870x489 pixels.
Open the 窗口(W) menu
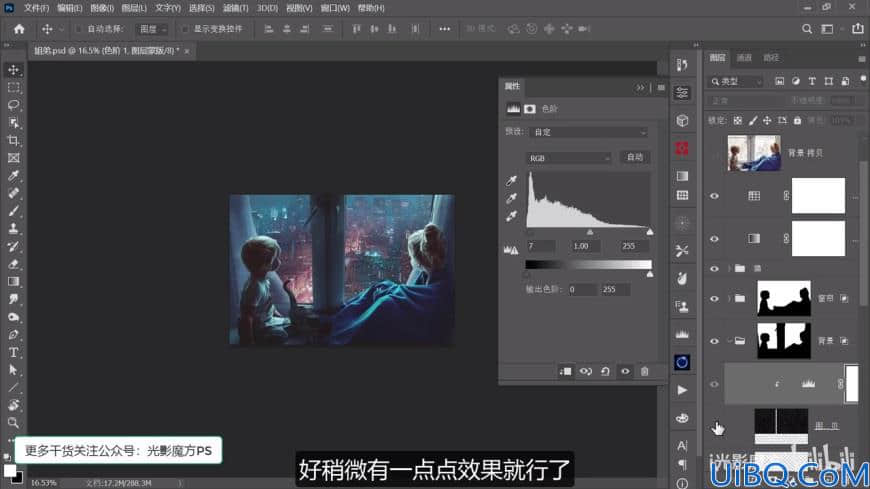coord(335,8)
